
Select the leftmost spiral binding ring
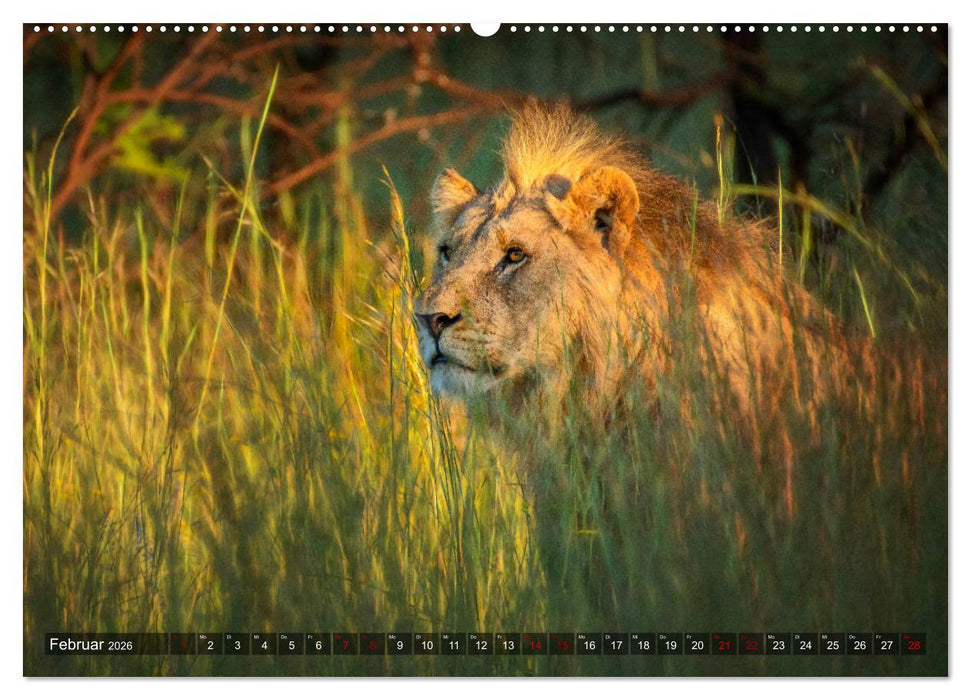(36, 29)
